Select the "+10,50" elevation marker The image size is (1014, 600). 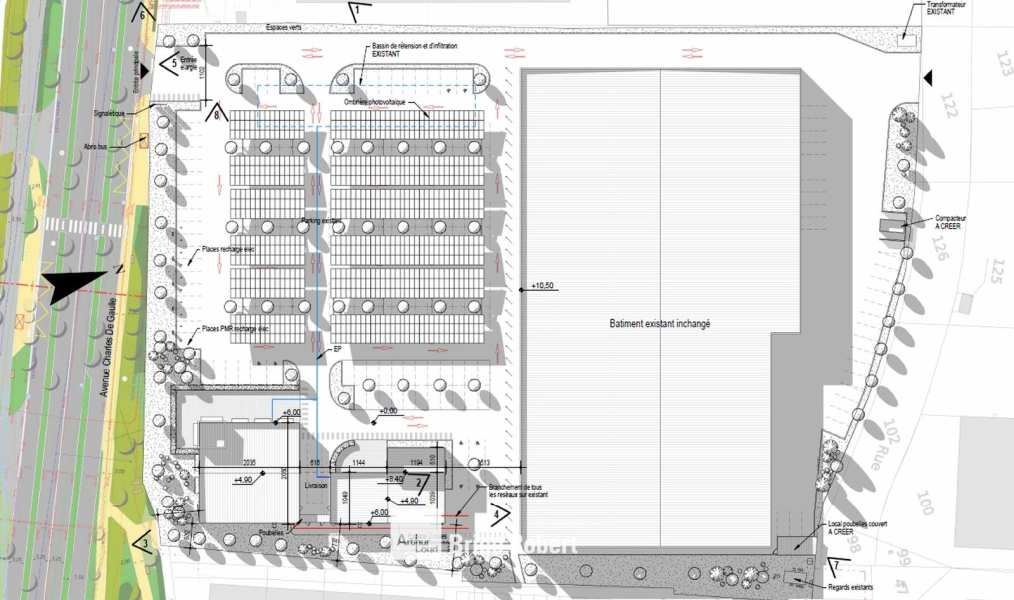pyautogui.click(x=542, y=287)
